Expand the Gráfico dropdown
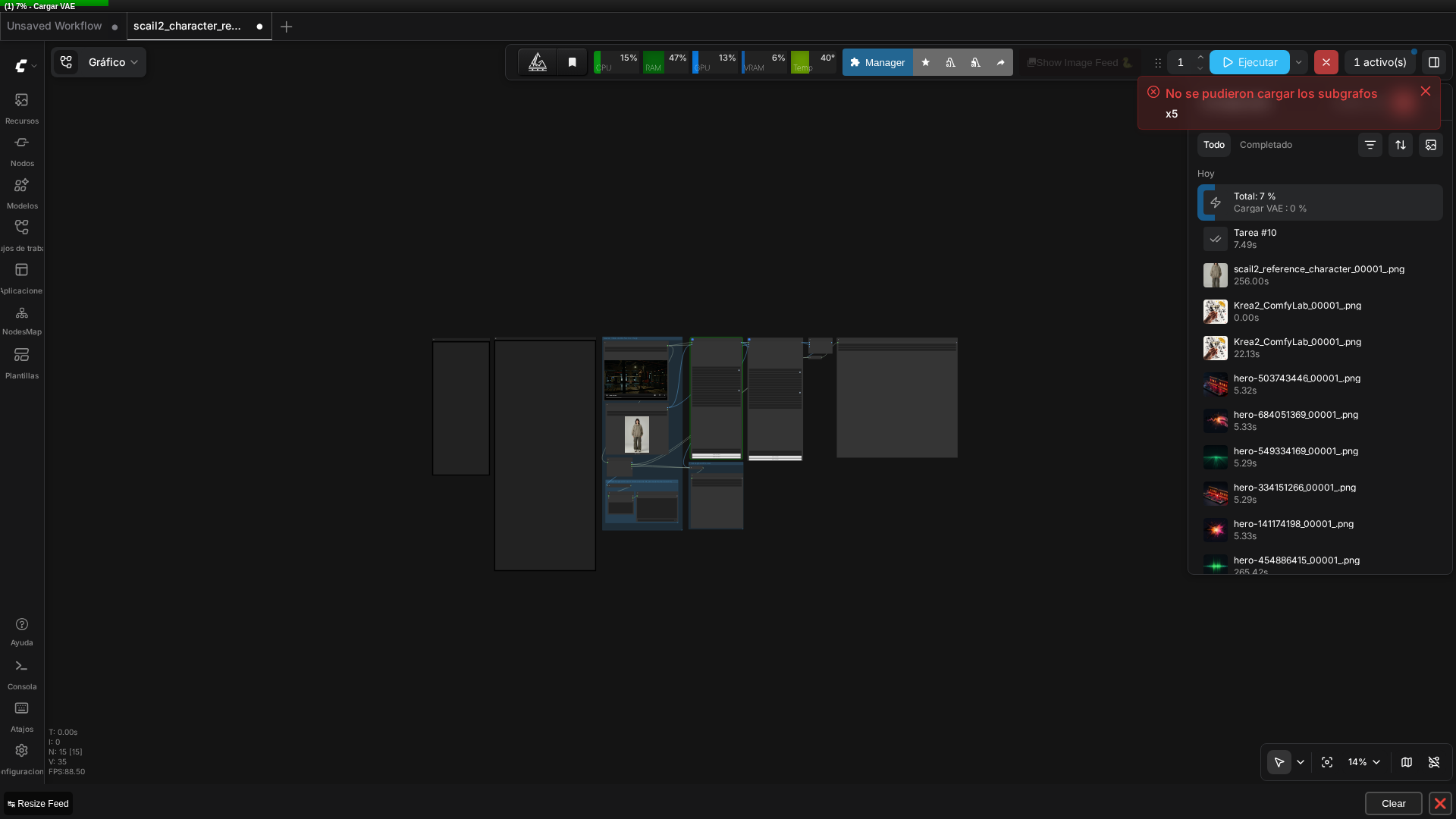 click(113, 62)
